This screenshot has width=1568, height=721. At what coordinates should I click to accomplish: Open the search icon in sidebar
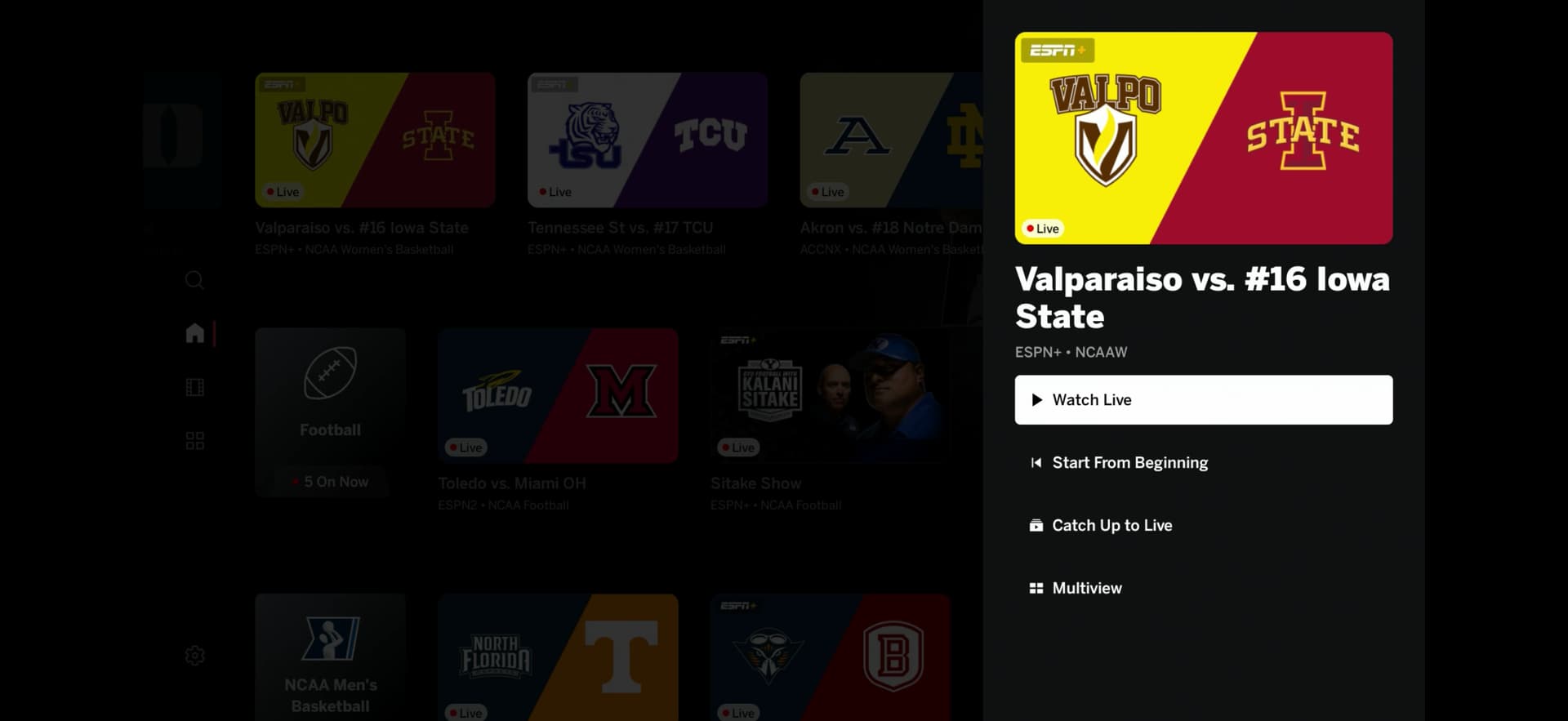(194, 280)
